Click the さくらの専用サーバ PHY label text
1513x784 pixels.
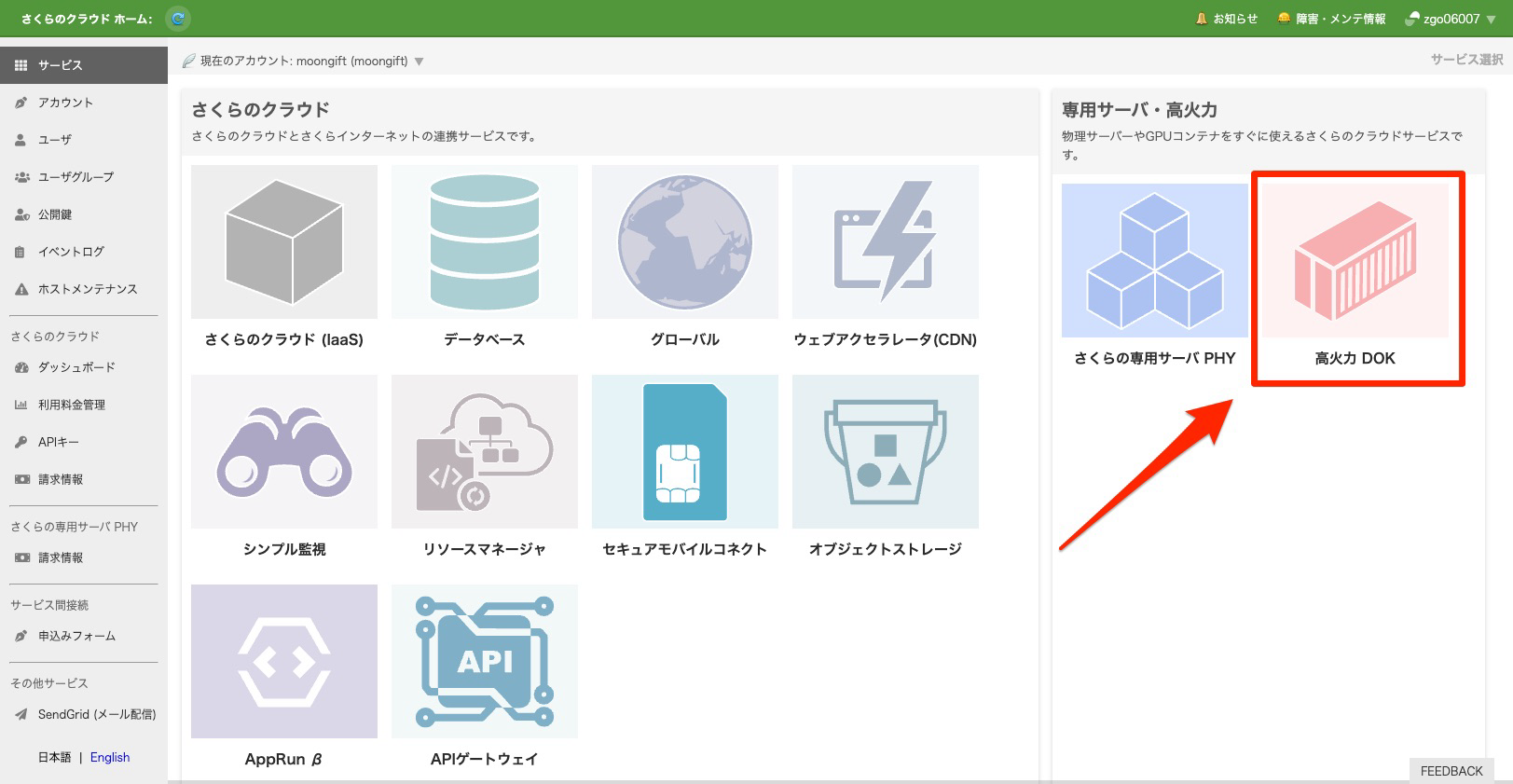pos(1155,358)
